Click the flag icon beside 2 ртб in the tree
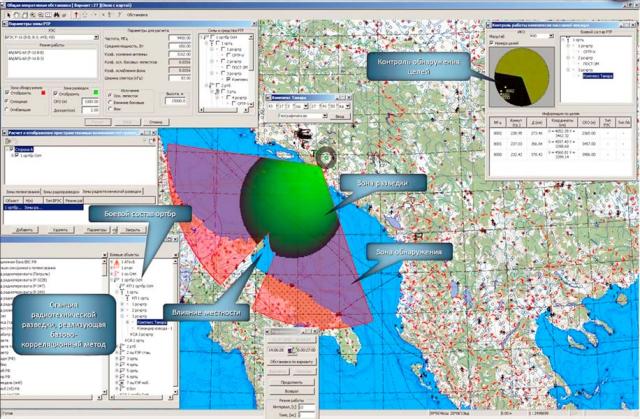Viewport: 640px width, 419px height. (122, 346)
